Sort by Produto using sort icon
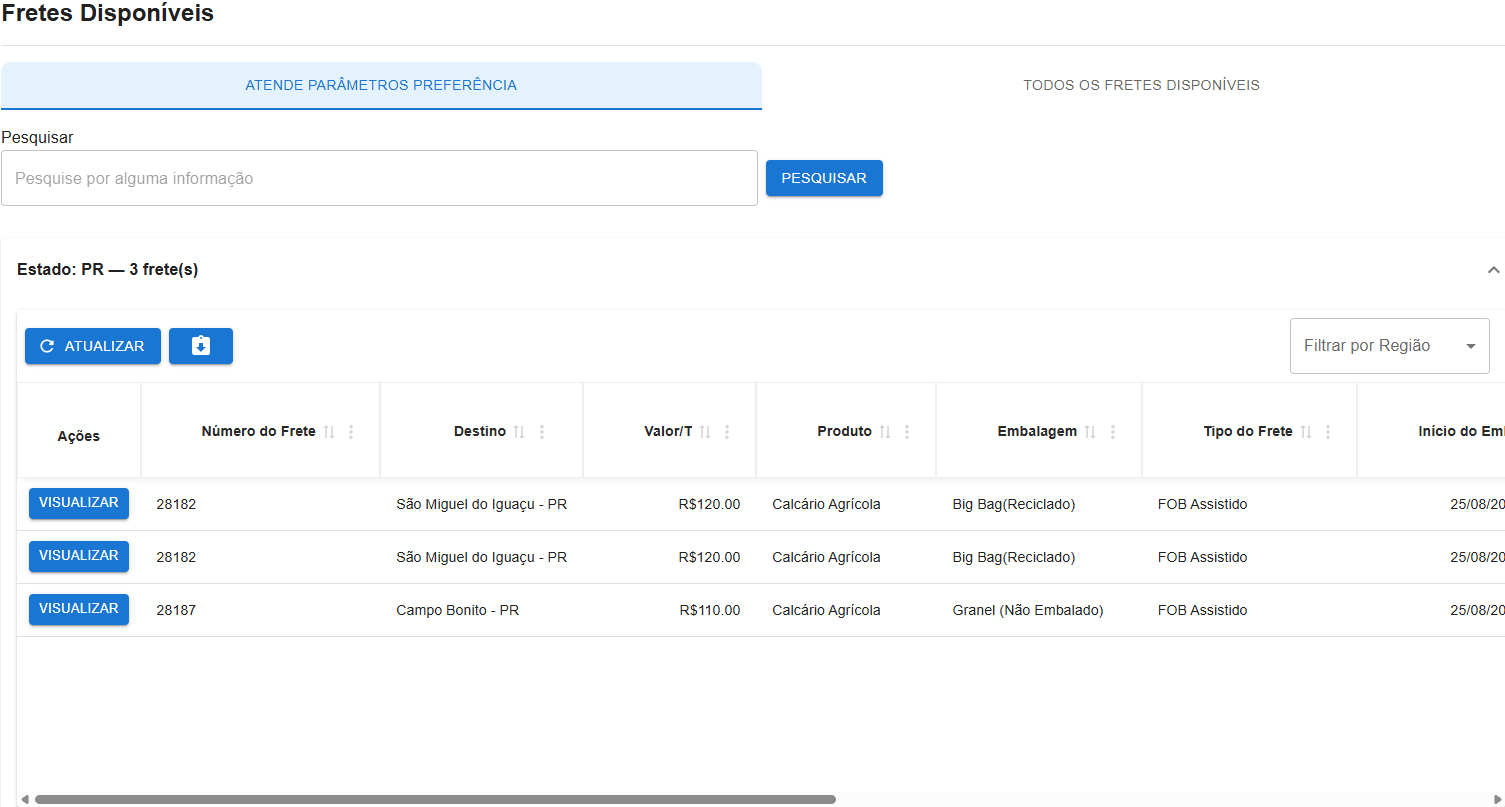This screenshot has width=1505, height=807. tap(885, 432)
